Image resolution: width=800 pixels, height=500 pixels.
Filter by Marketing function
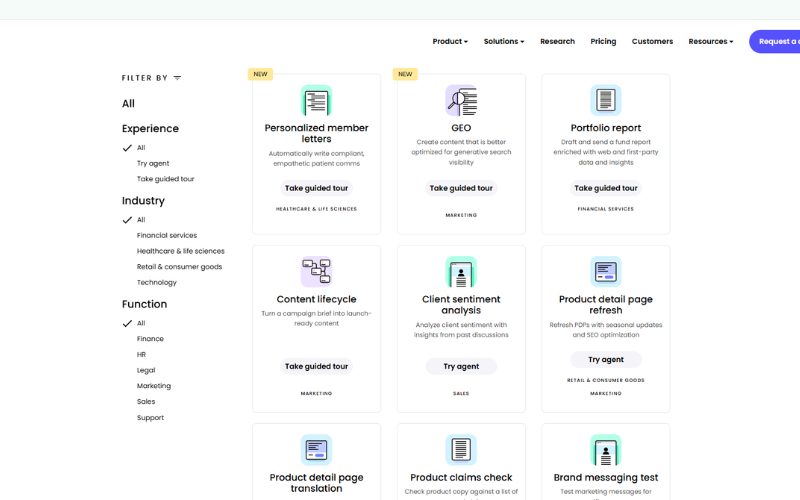154,386
